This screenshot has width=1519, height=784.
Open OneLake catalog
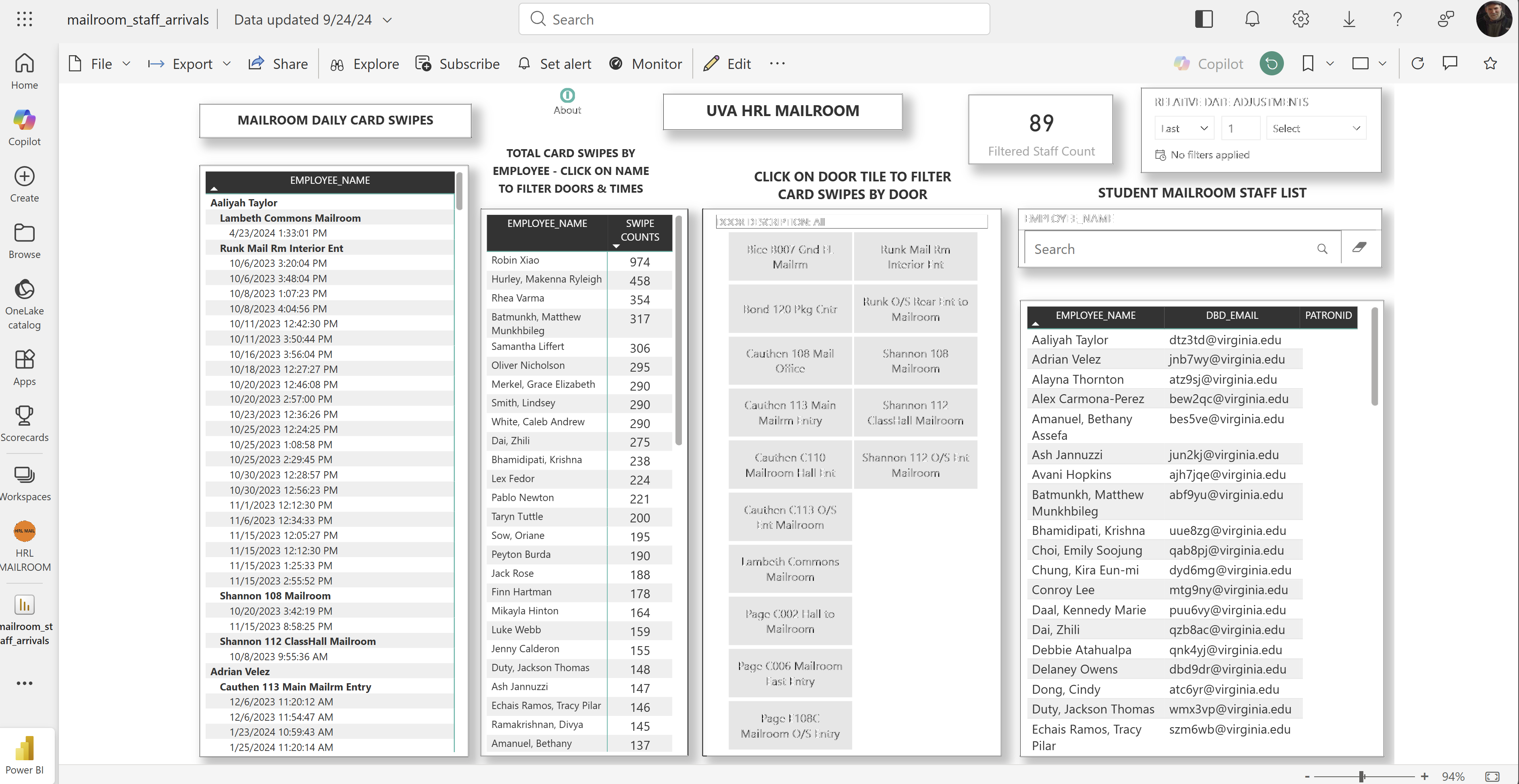pos(24,304)
